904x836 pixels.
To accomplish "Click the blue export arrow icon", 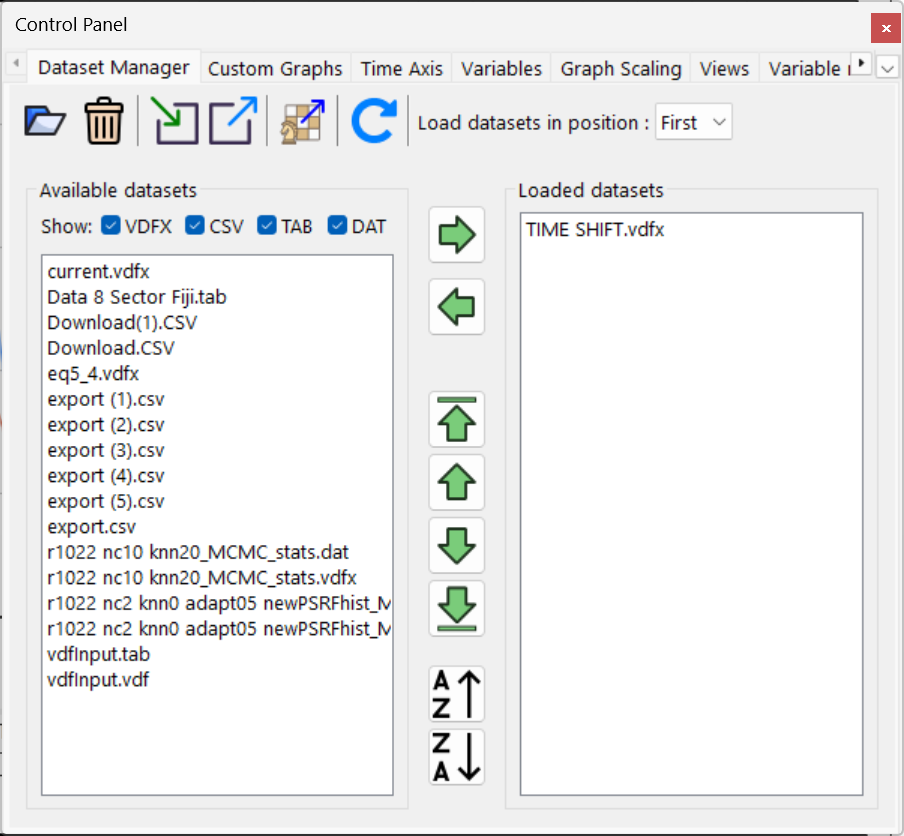I will click(x=232, y=122).
